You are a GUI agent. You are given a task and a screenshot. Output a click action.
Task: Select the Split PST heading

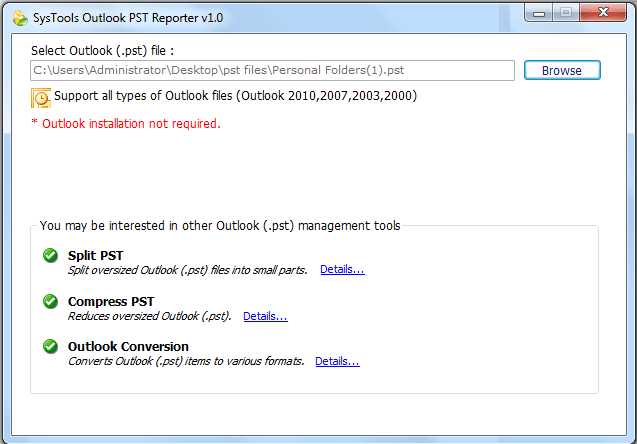pos(95,256)
